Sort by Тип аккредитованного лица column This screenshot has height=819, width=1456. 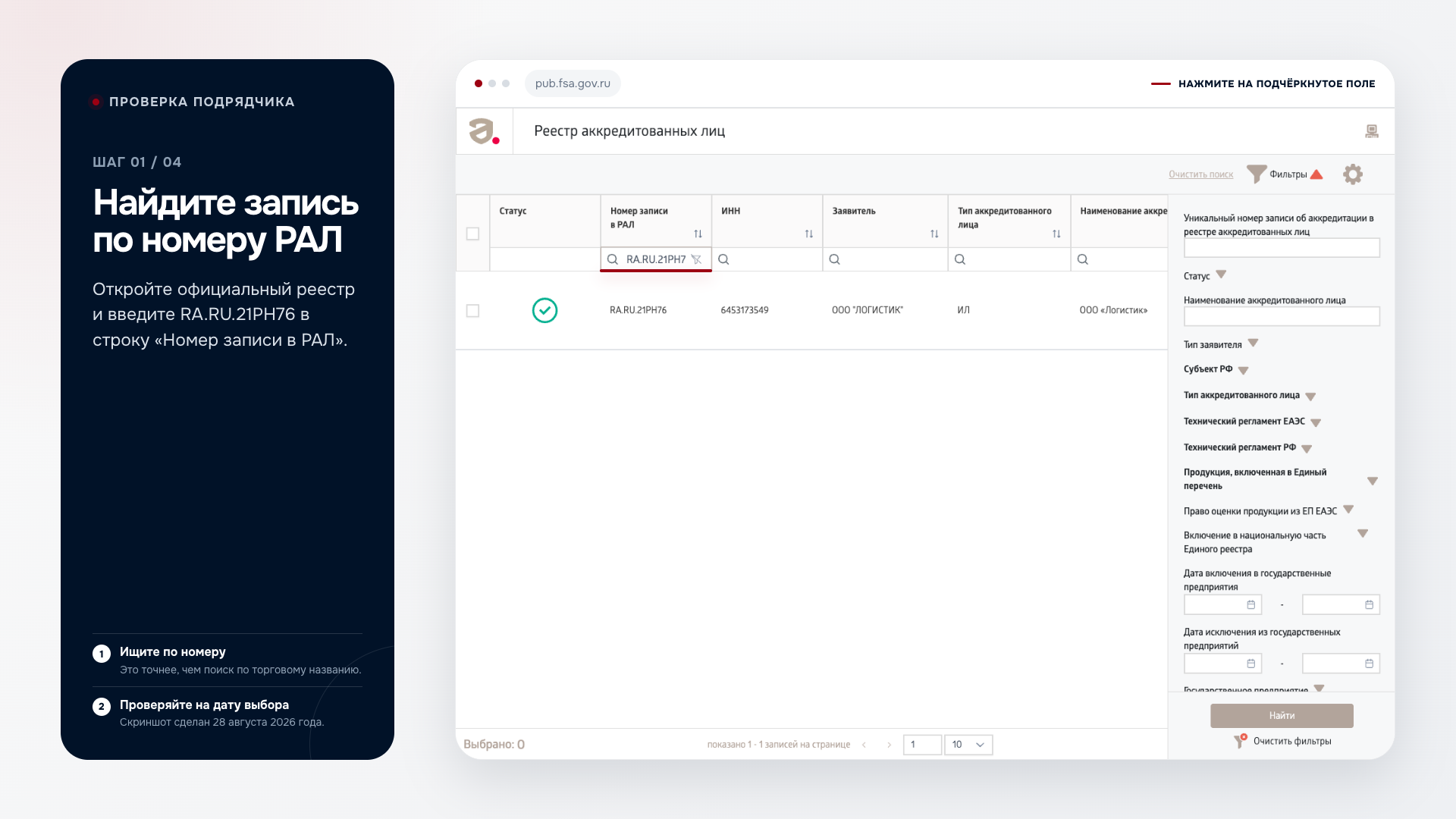pyautogui.click(x=1056, y=234)
